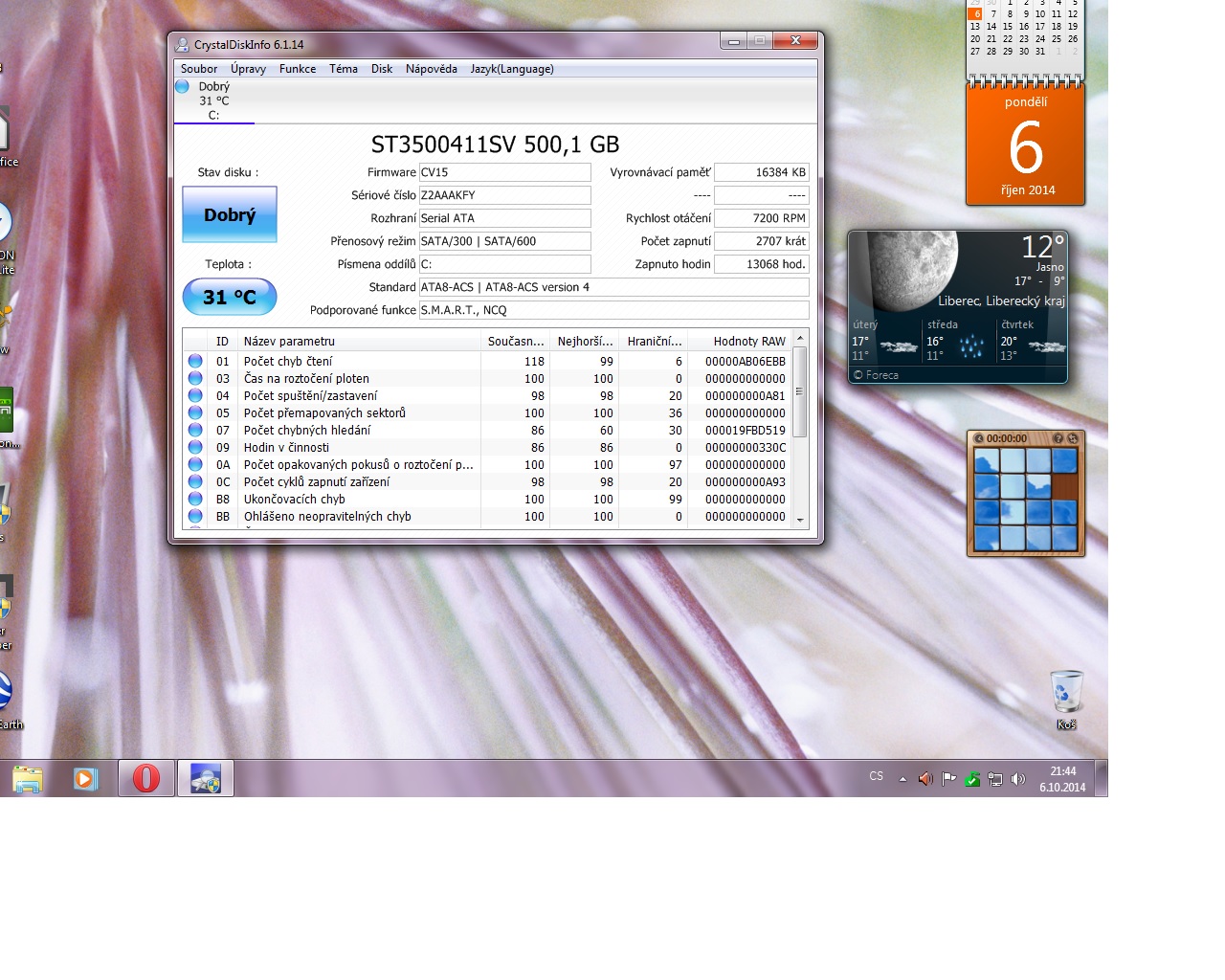Click the Rozhraní field Serial ATA
Image resolution: width=1225 pixels, height=980 pixels.
pyautogui.click(x=504, y=218)
